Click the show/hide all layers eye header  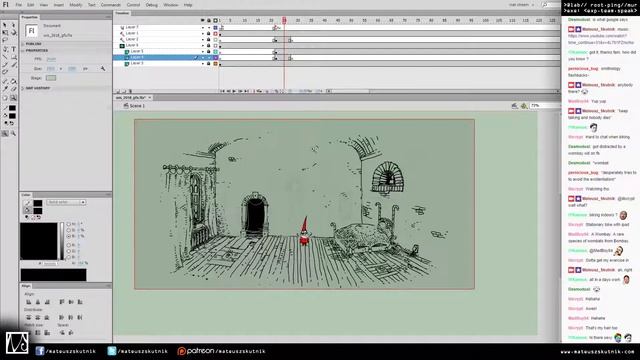202,20
